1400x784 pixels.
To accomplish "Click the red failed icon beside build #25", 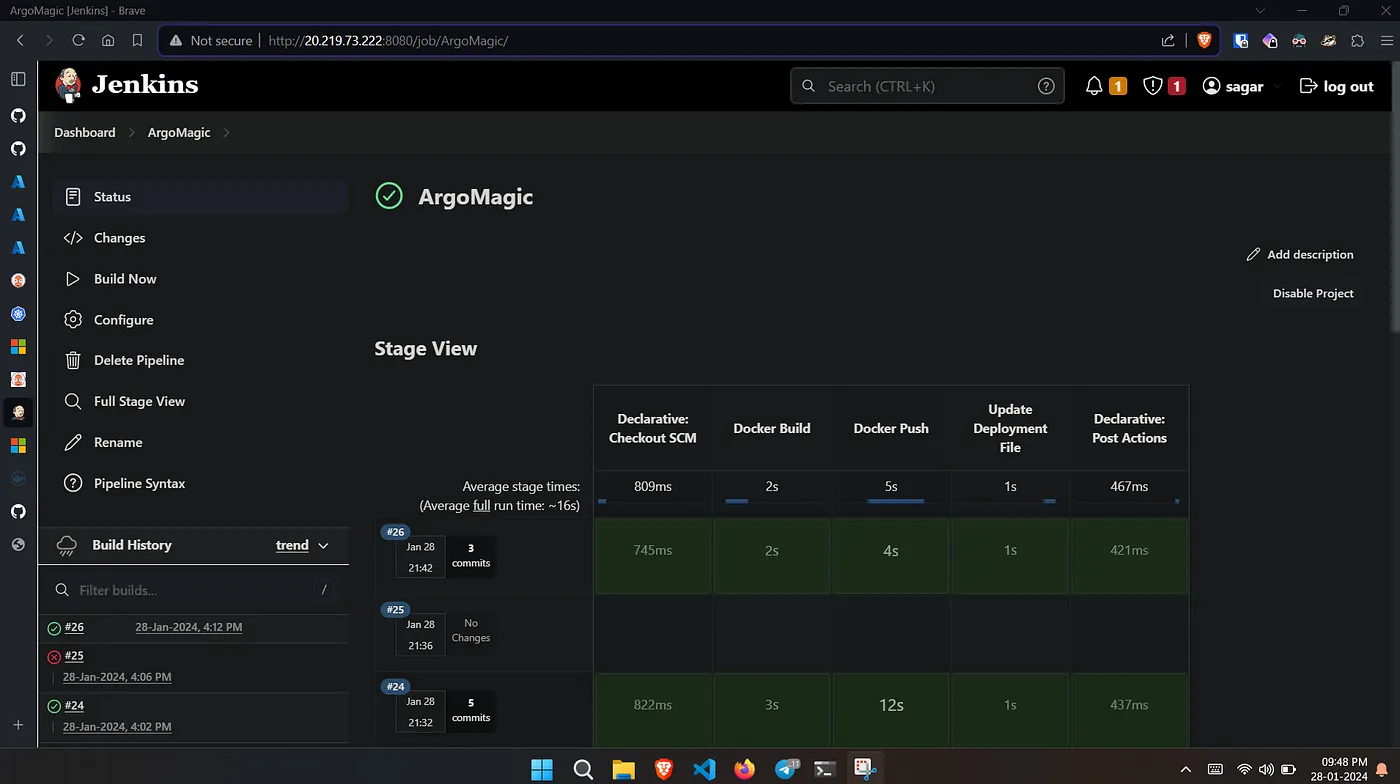I will coord(54,657).
